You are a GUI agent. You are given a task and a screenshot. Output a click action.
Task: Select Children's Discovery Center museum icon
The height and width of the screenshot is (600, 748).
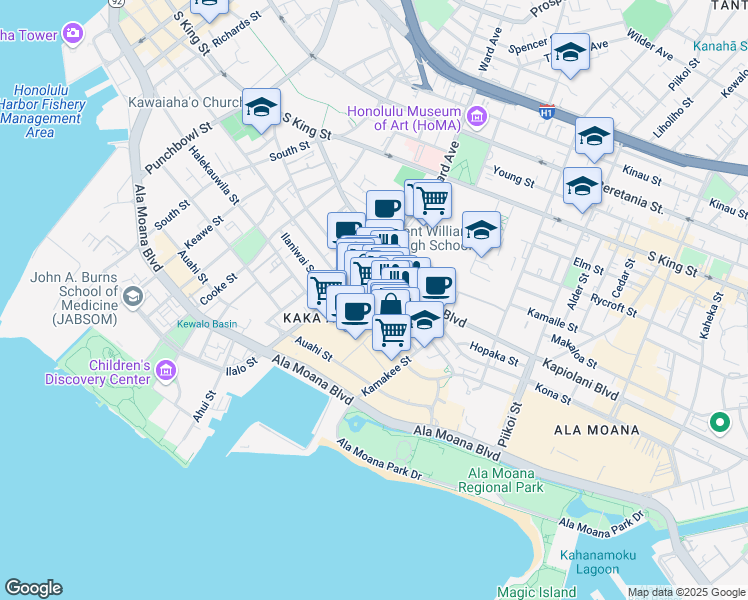166,371
